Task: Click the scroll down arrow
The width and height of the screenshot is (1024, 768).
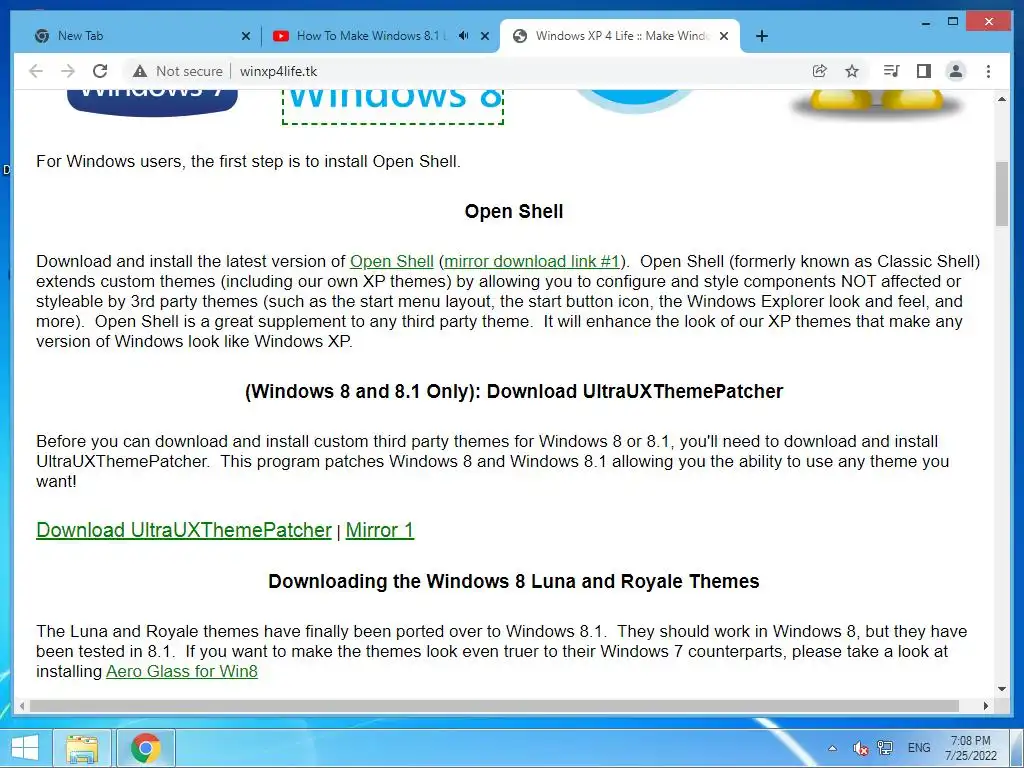Action: (1002, 688)
